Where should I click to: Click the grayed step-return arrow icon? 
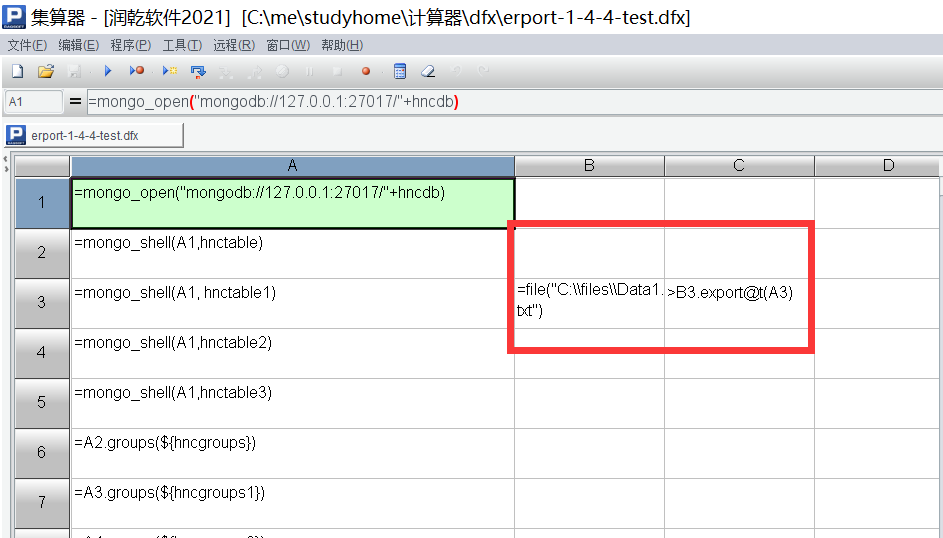[254, 72]
